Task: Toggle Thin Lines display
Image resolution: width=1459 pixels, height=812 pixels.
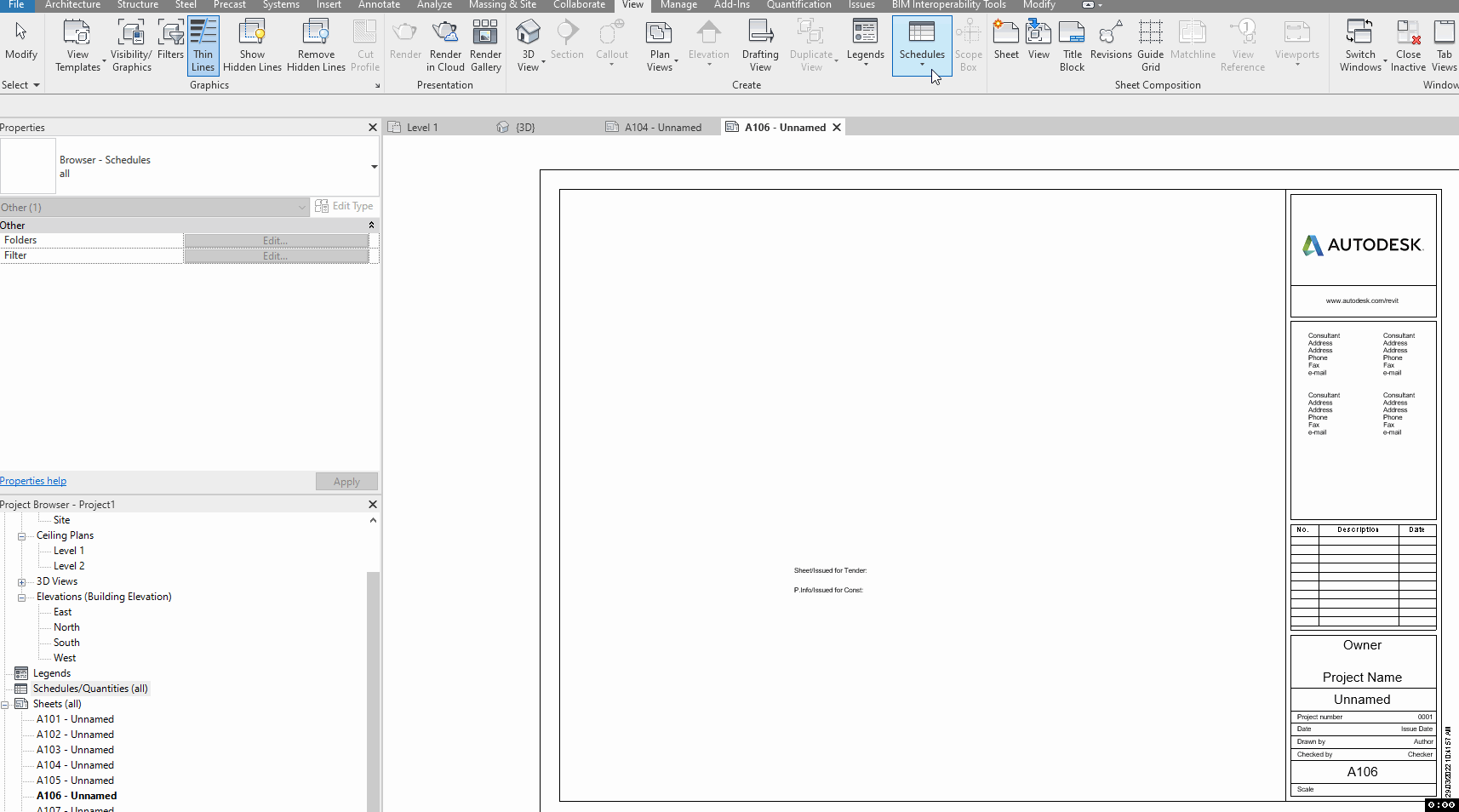Action: [203, 46]
